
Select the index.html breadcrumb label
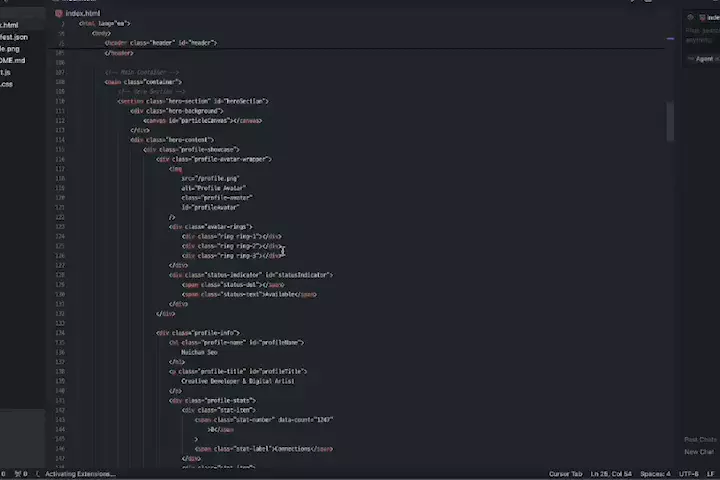(x=83, y=13)
